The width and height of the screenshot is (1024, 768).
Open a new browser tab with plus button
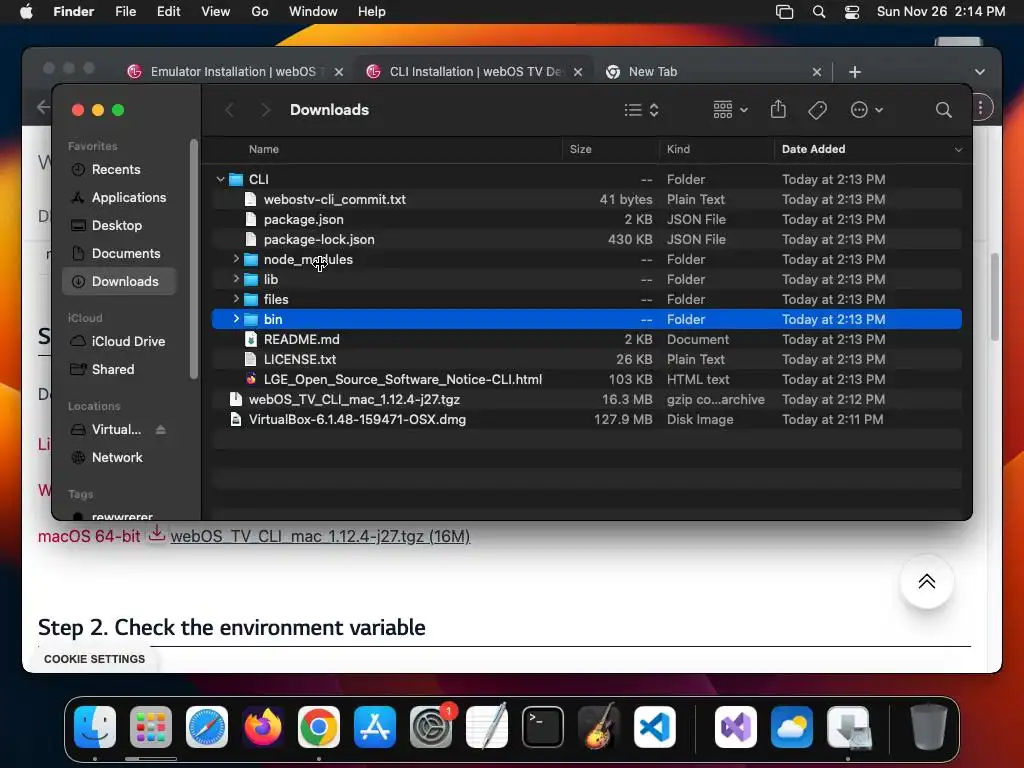coord(854,72)
